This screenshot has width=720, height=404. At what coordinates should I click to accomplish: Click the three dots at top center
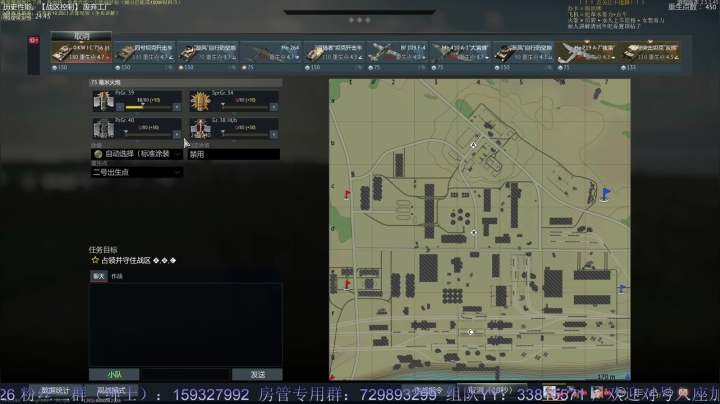[x=359, y=20]
